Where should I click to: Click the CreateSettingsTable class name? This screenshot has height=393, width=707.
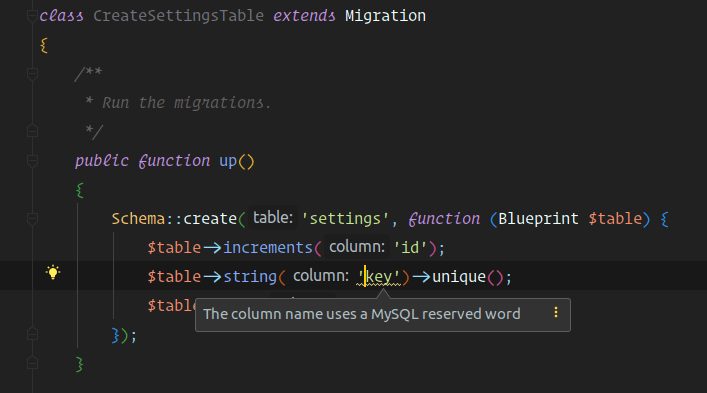tap(179, 16)
